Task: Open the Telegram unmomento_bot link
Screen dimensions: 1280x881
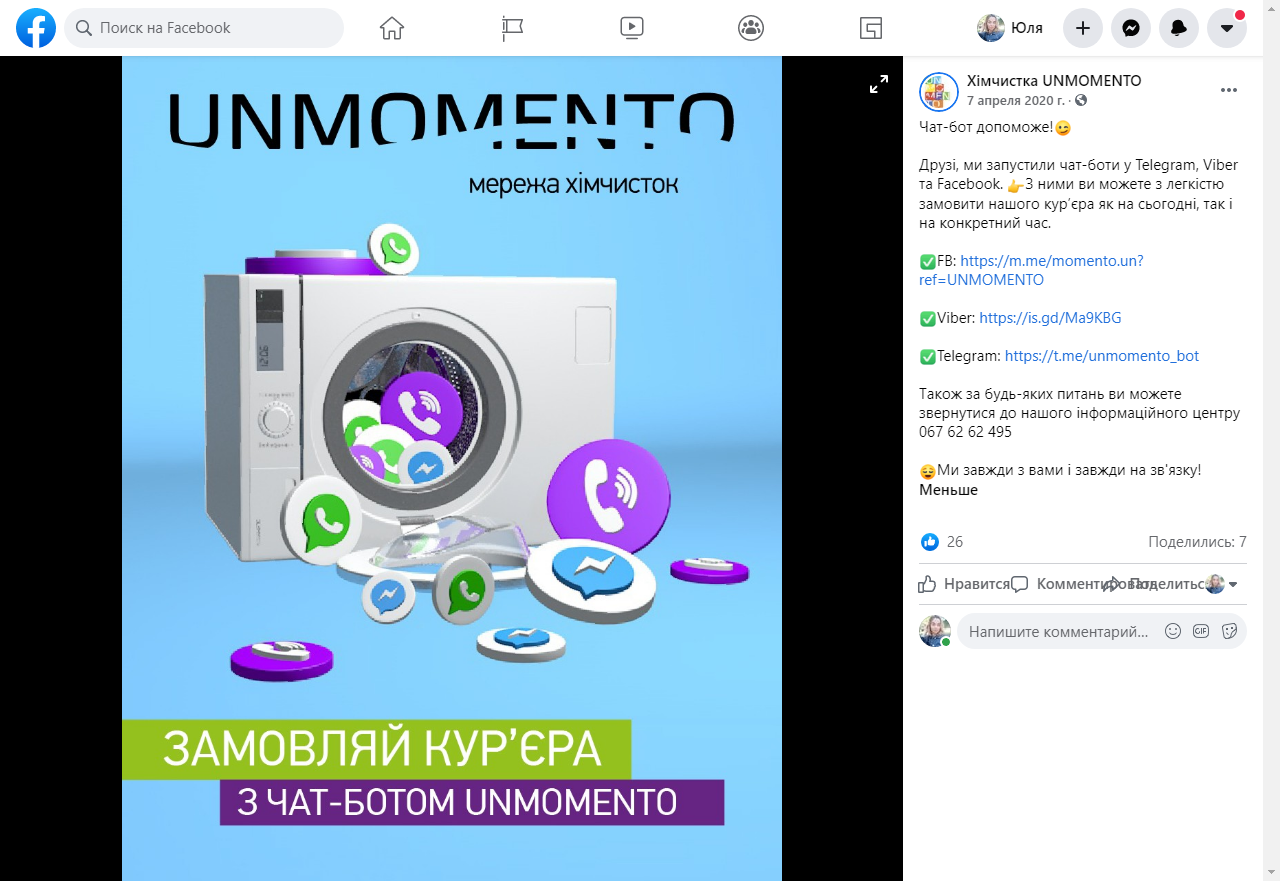Action: pyautogui.click(x=1102, y=356)
